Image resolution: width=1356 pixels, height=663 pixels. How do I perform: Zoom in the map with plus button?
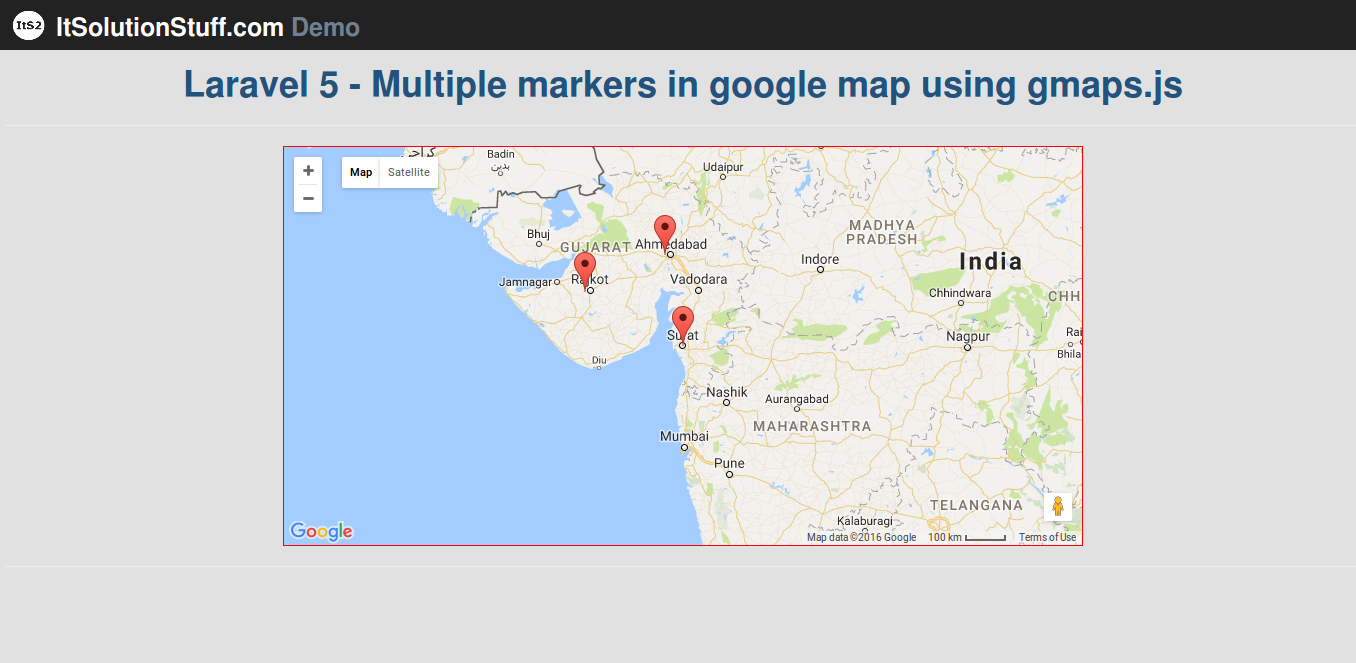308,171
